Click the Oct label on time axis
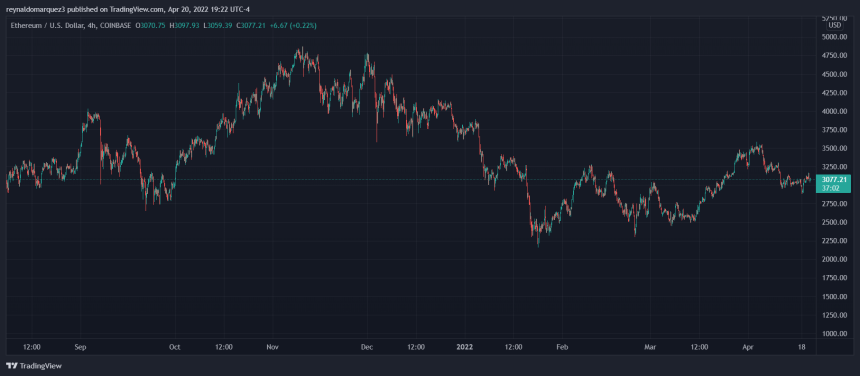The height and width of the screenshot is (376, 860). [x=175, y=347]
